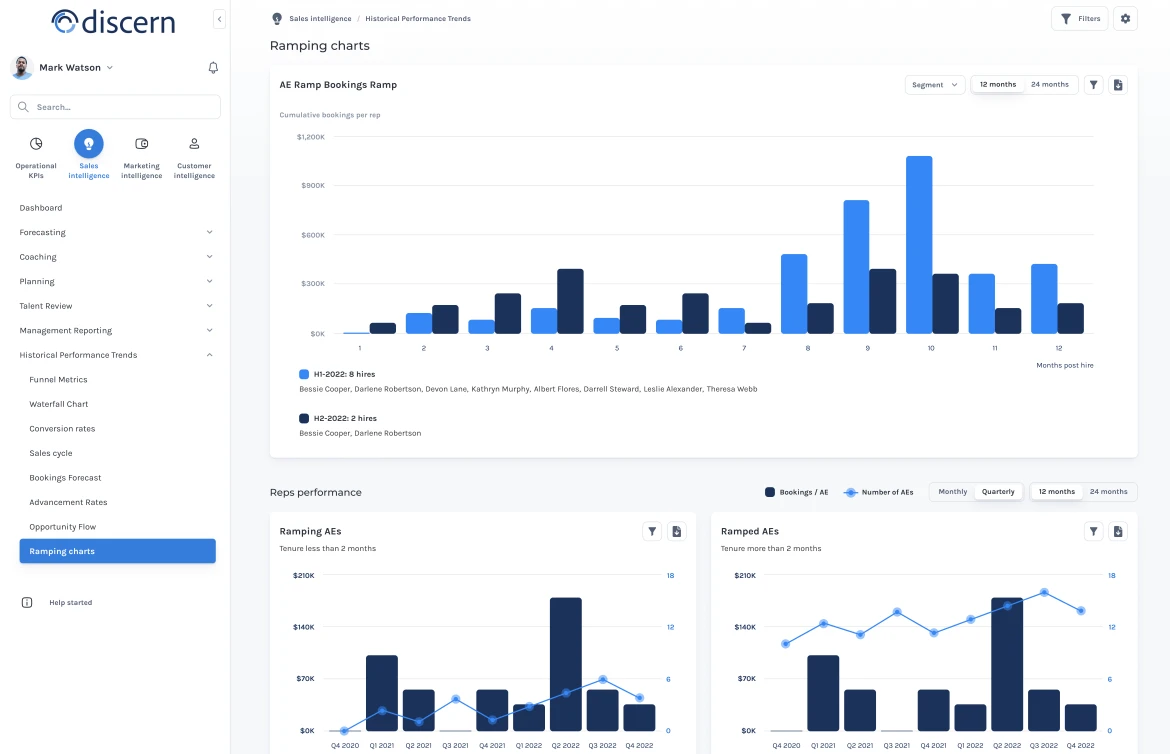The height and width of the screenshot is (754, 1170).
Task: Click the H1-2022 legend color swatch
Action: 304,374
